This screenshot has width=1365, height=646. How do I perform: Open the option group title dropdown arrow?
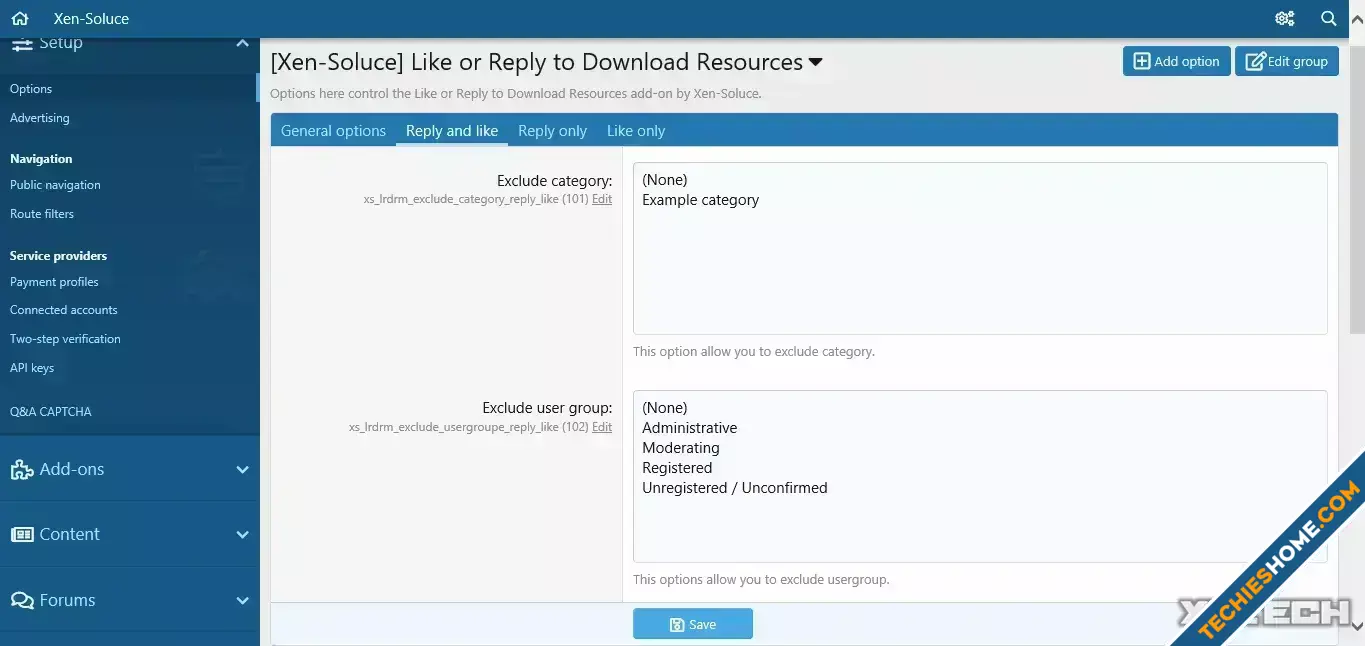point(816,63)
